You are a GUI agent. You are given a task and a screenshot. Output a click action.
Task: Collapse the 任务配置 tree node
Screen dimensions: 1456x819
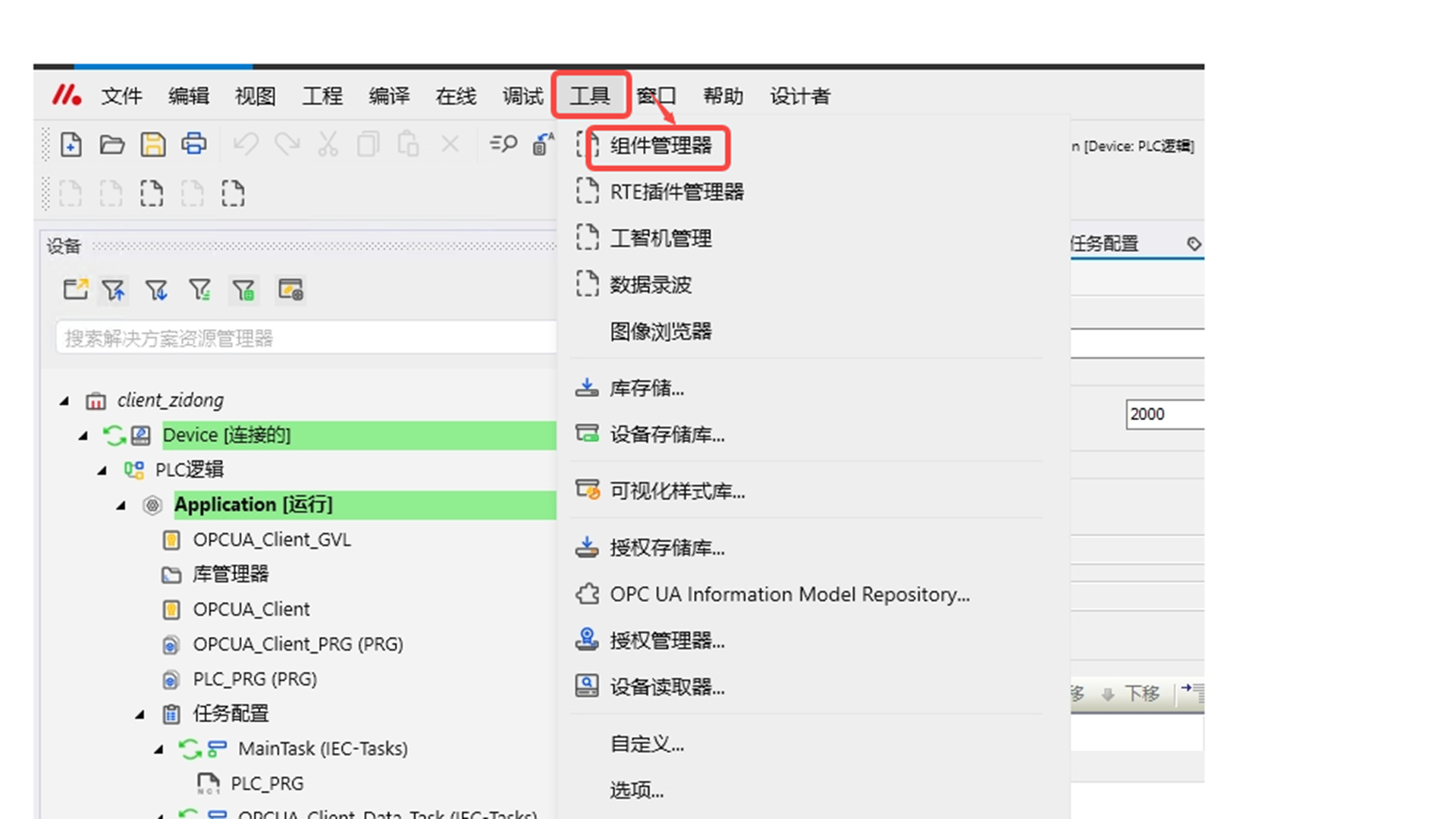(x=140, y=714)
